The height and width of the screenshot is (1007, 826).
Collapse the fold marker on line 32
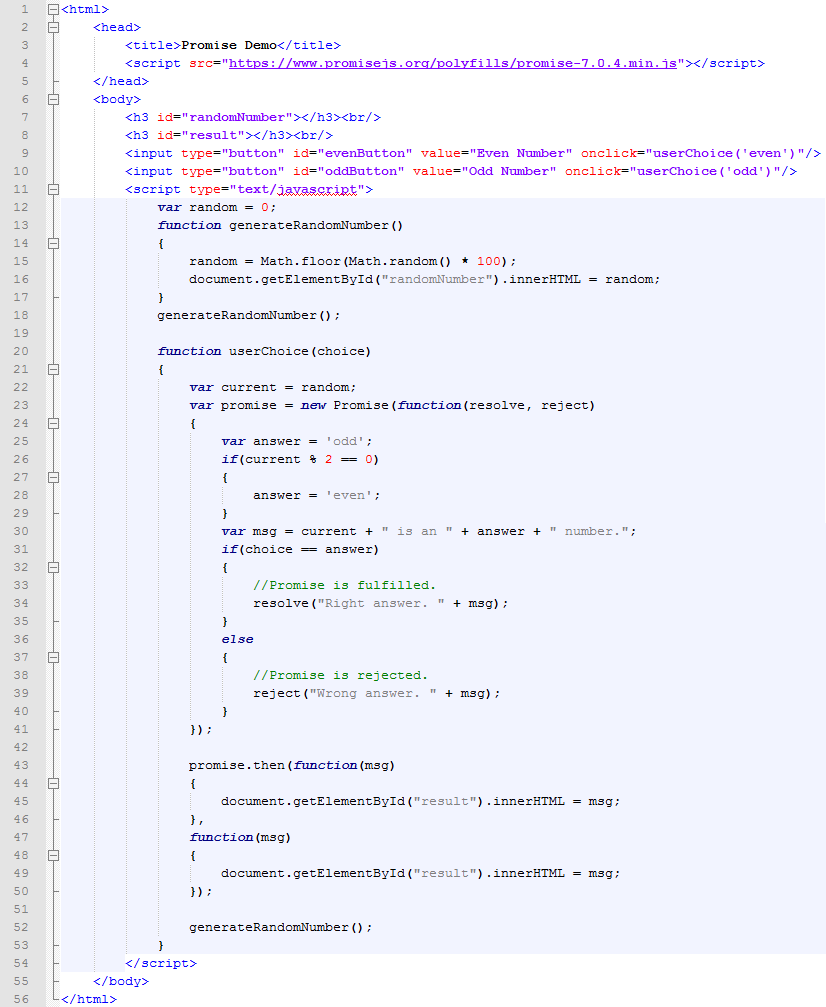coord(53,567)
